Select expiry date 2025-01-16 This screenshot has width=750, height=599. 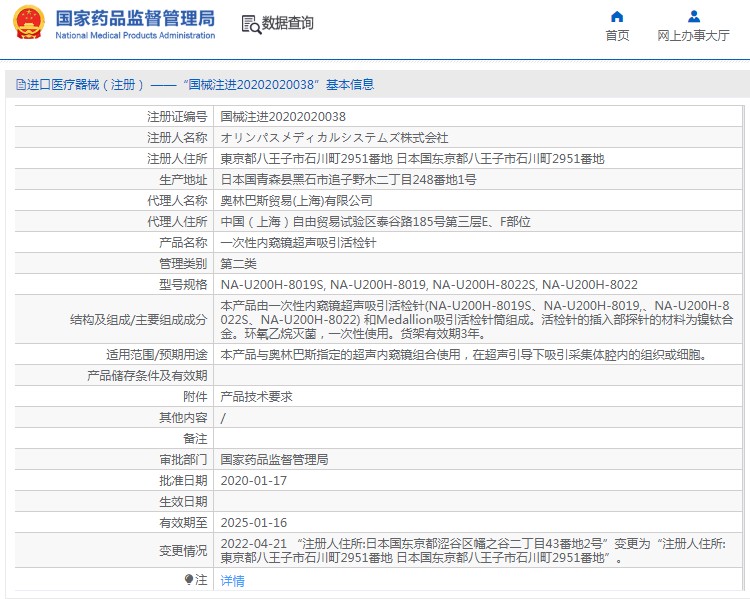tap(254, 523)
